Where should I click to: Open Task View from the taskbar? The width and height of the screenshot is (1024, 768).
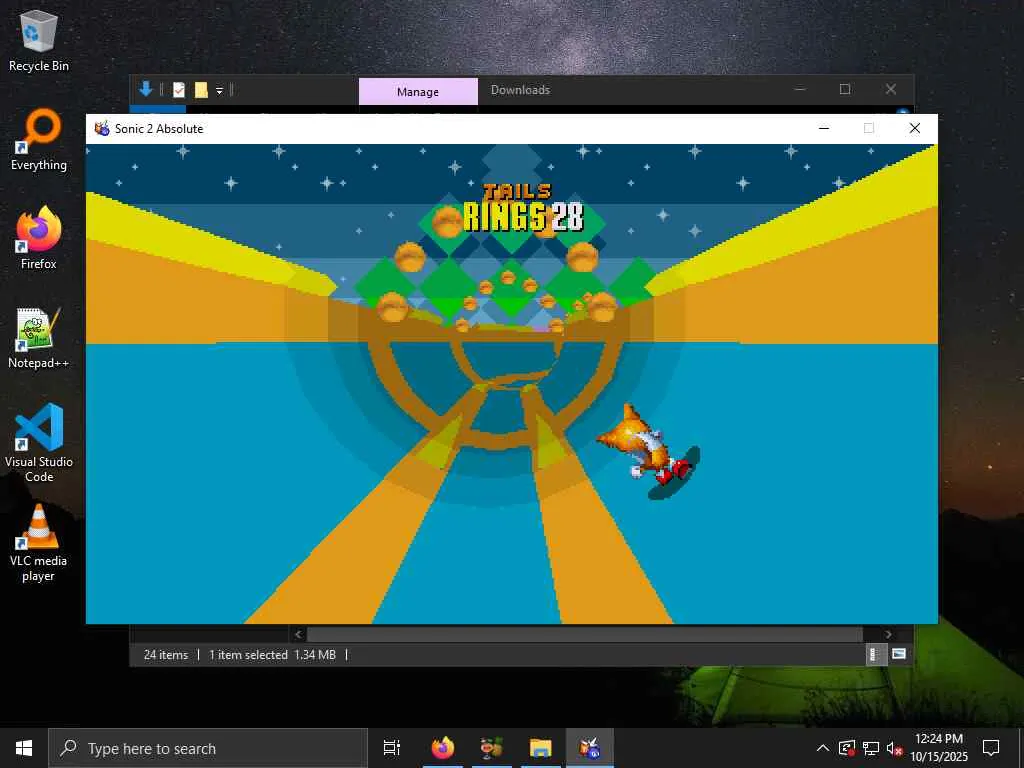coord(392,748)
